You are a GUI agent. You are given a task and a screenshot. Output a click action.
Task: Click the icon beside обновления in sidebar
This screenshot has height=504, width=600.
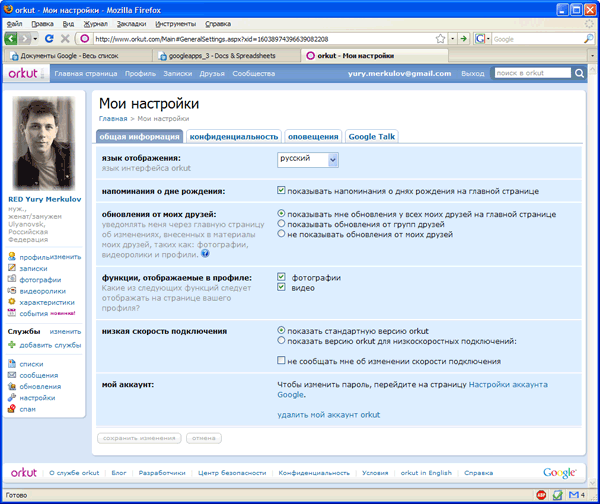[x=12, y=386]
